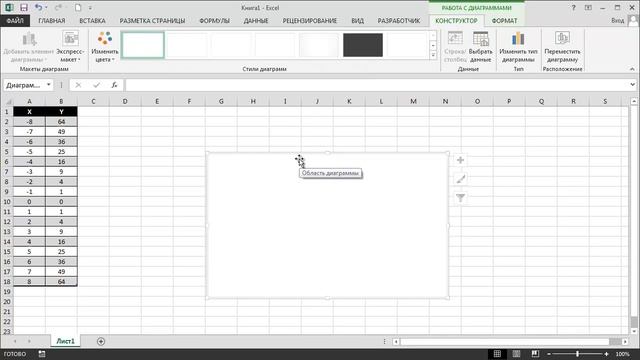The width and height of the screenshot is (640, 360).
Task: Open the Name Box dropdown arrow
Action: coord(49,85)
